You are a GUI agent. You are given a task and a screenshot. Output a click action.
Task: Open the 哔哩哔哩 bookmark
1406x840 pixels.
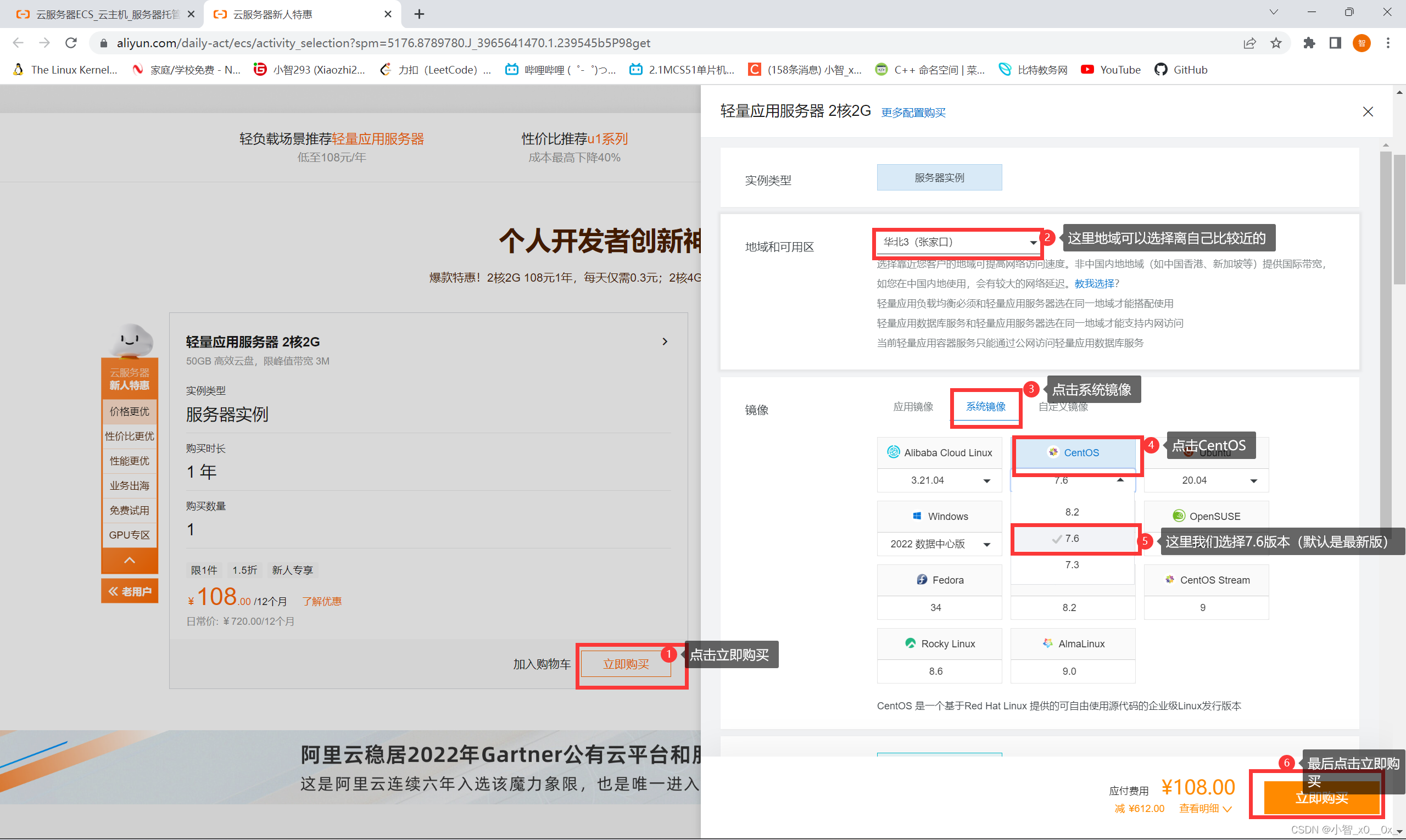[x=560, y=70]
